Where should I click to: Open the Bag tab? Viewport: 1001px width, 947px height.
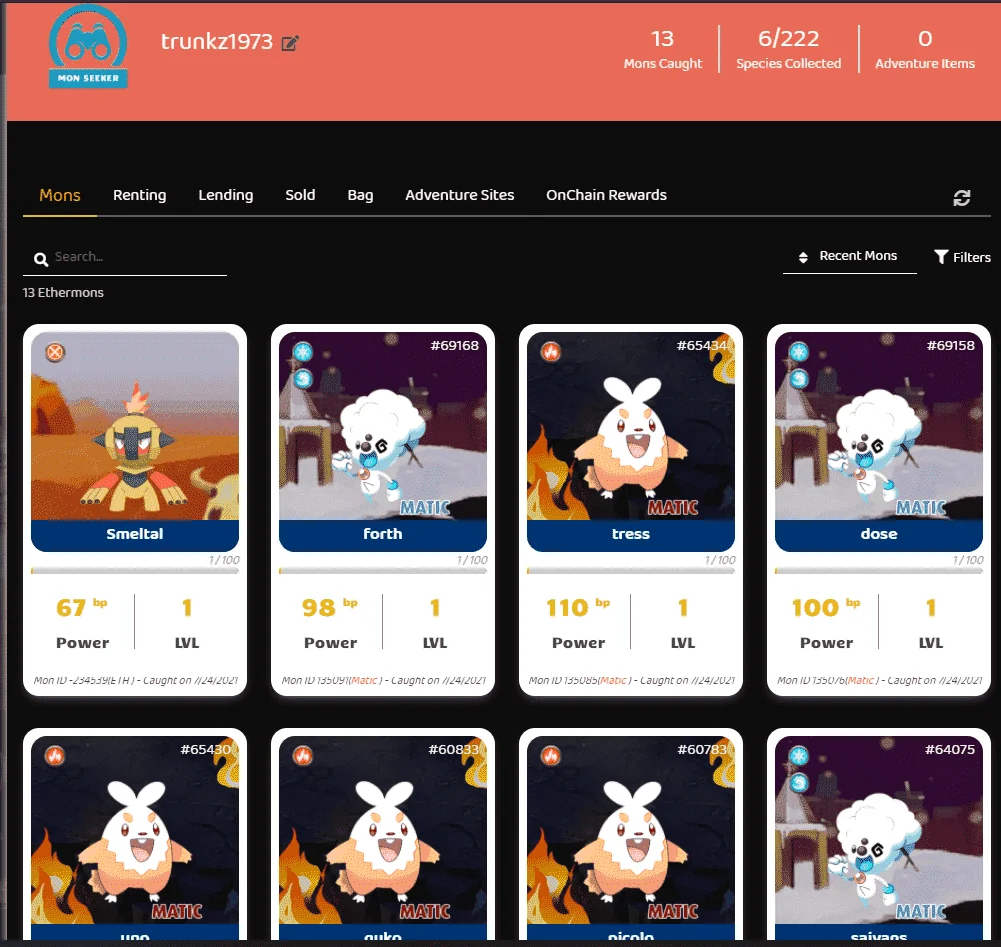[x=360, y=195]
